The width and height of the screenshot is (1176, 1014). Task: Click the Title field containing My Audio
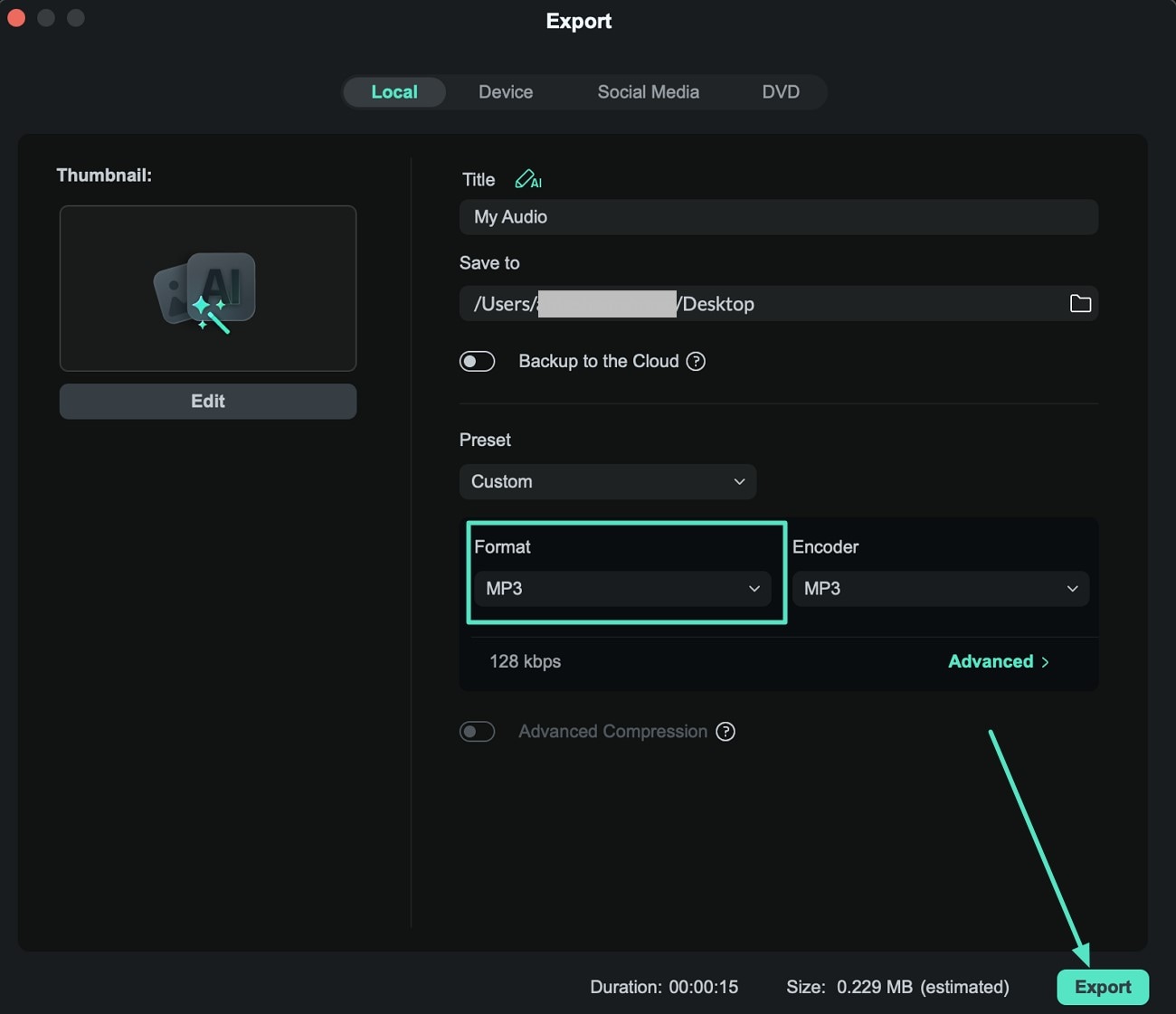coord(779,217)
